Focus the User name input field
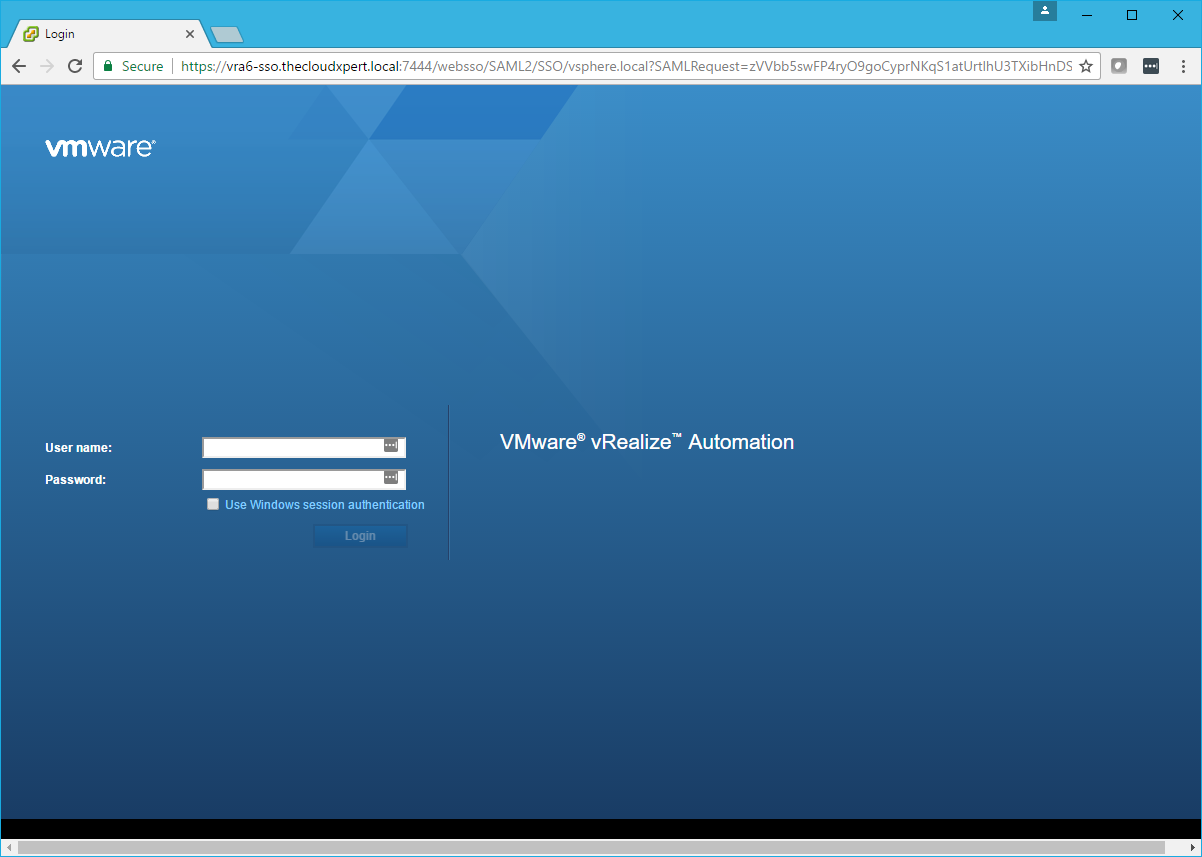The width and height of the screenshot is (1202, 857). click(292, 447)
